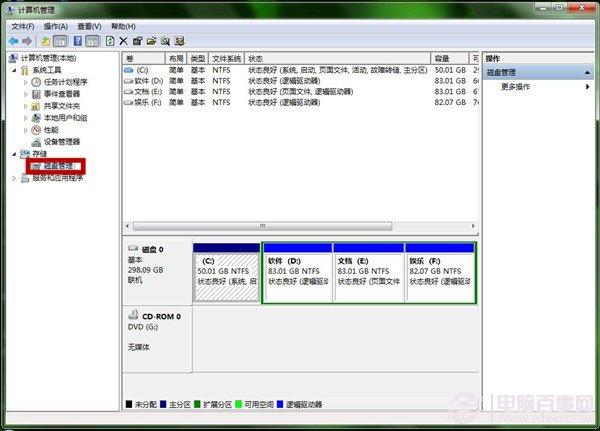Select 磁盘管理 in the tree
The image size is (600, 431).
tap(59, 166)
